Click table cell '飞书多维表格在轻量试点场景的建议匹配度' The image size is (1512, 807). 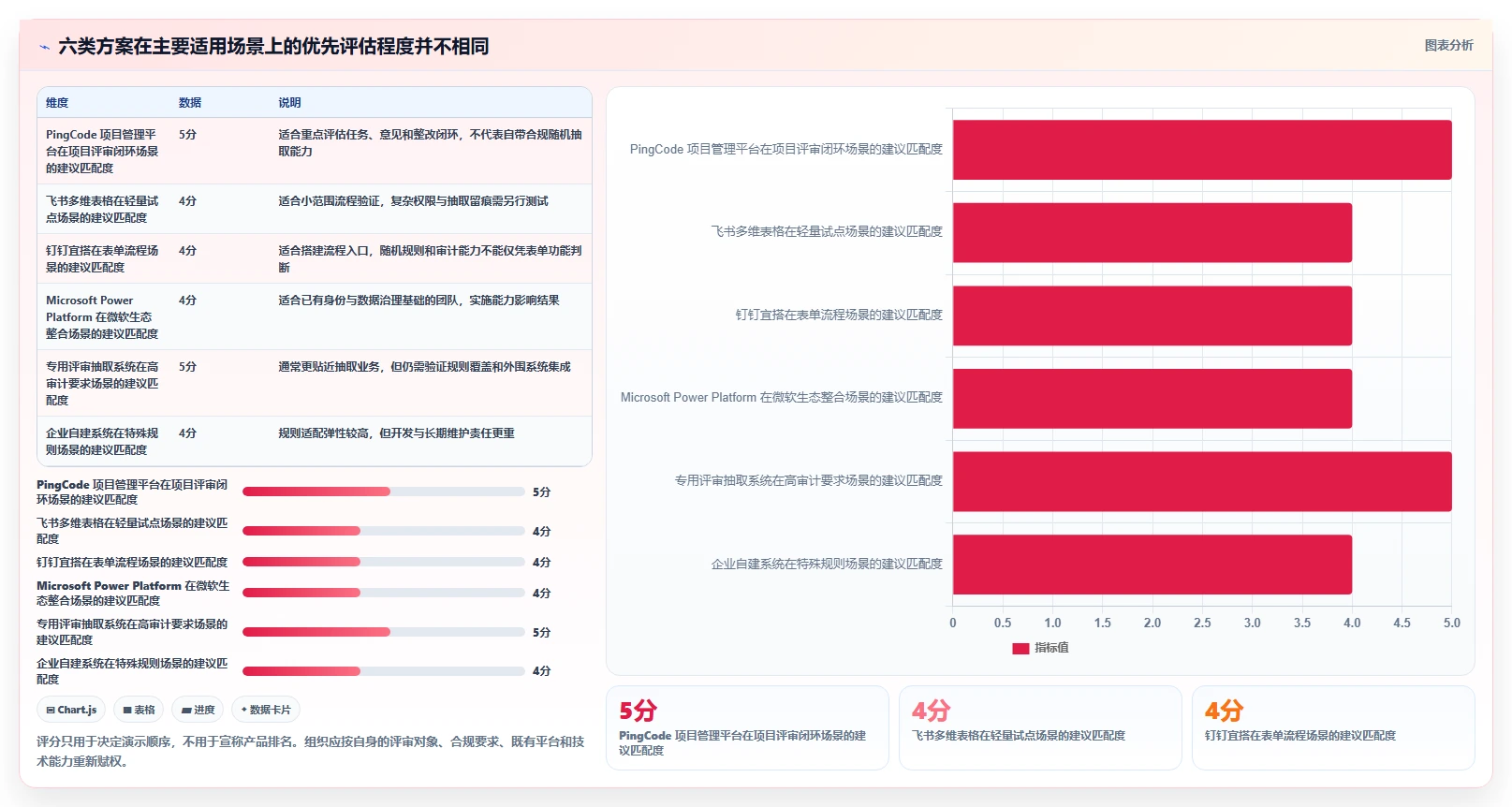coord(103,209)
